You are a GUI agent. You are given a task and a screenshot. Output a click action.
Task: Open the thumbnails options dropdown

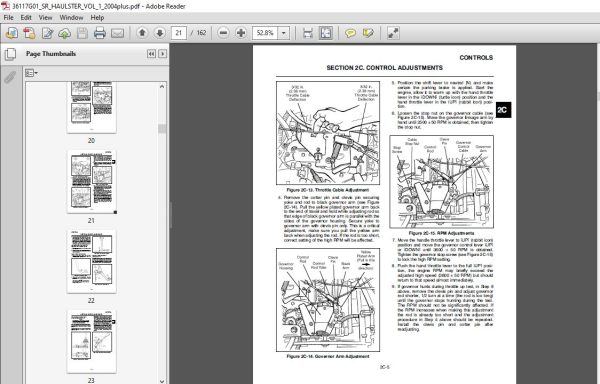[31, 73]
